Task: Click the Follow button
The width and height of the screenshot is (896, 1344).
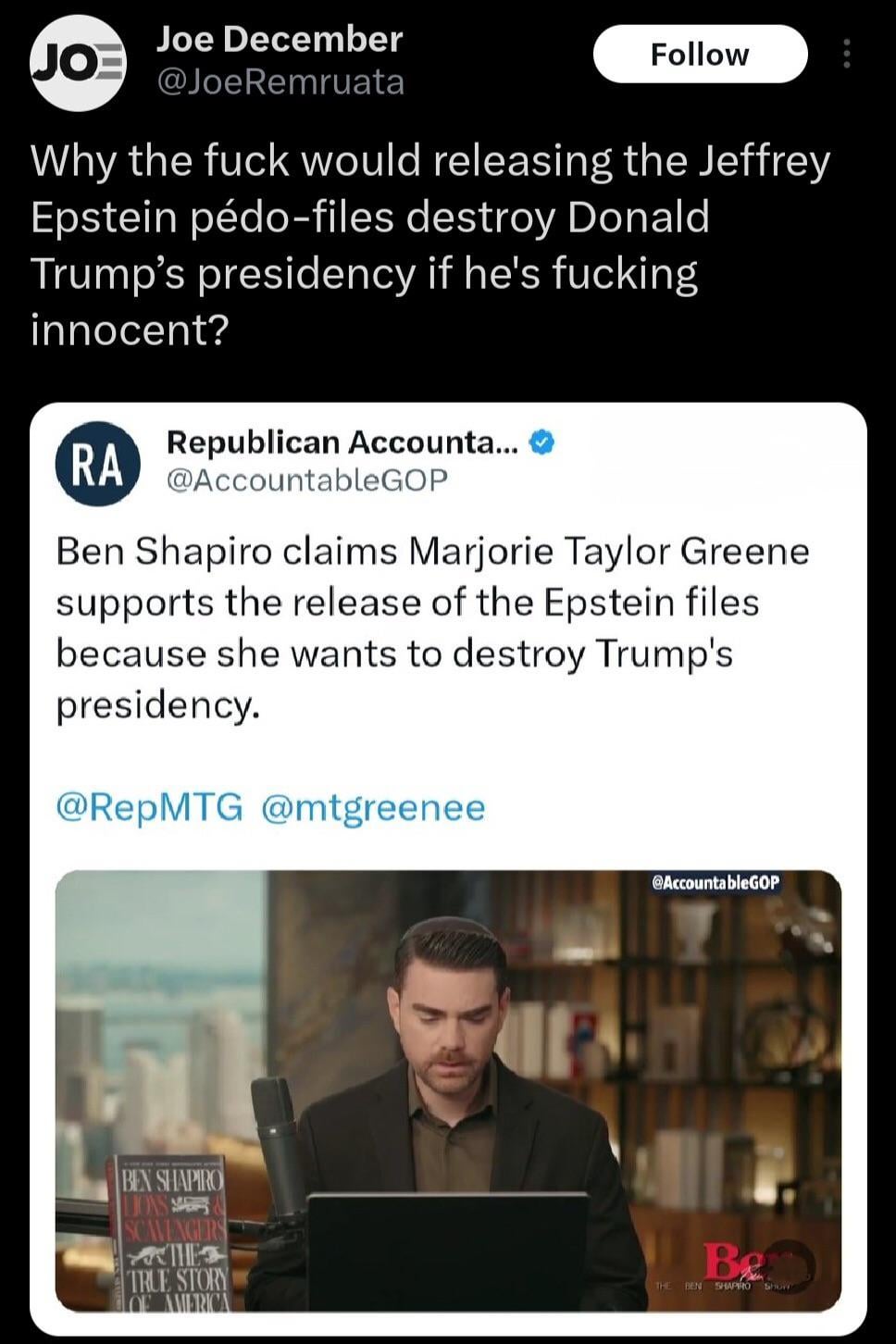Action: (x=700, y=55)
